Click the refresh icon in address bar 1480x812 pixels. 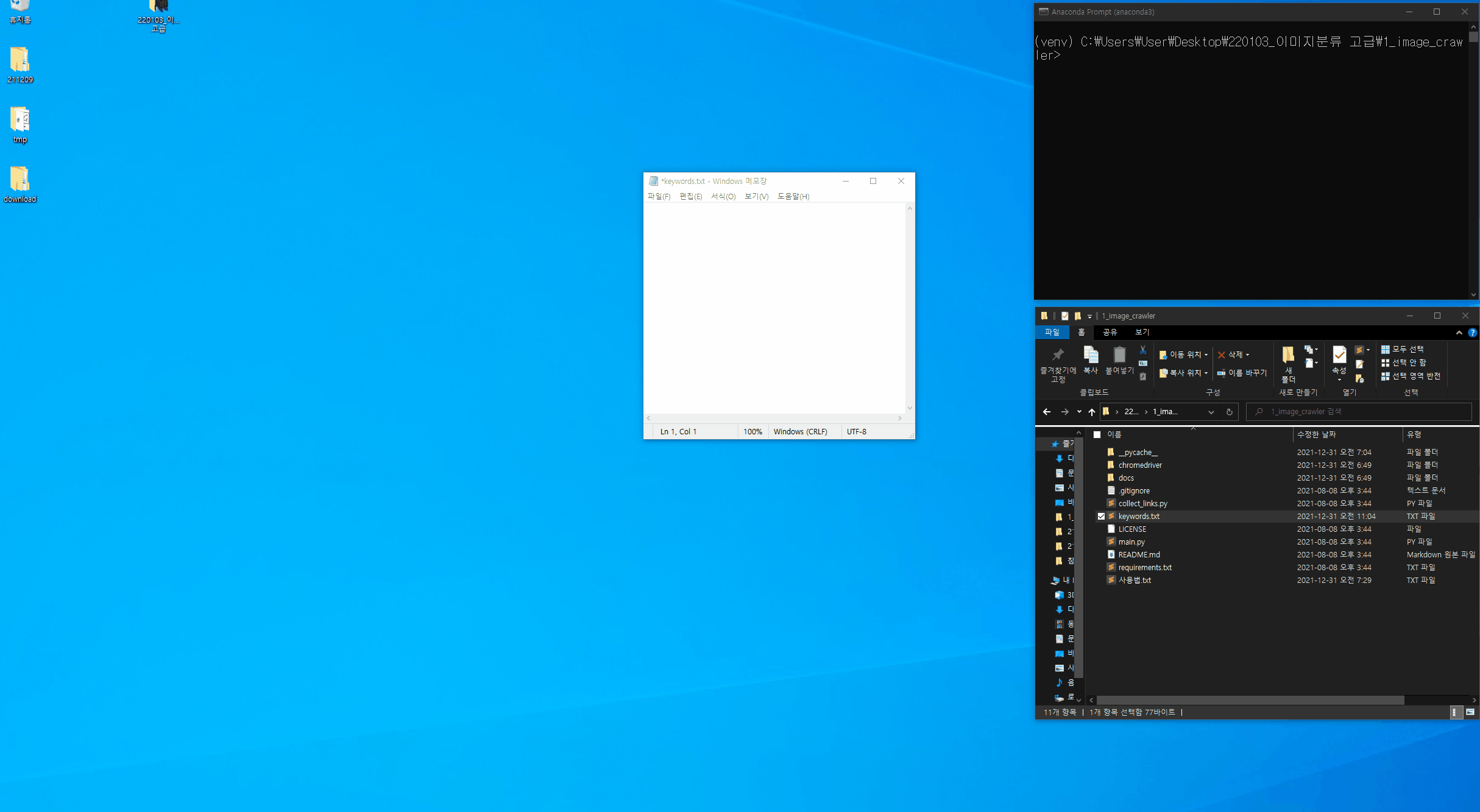click(1229, 412)
